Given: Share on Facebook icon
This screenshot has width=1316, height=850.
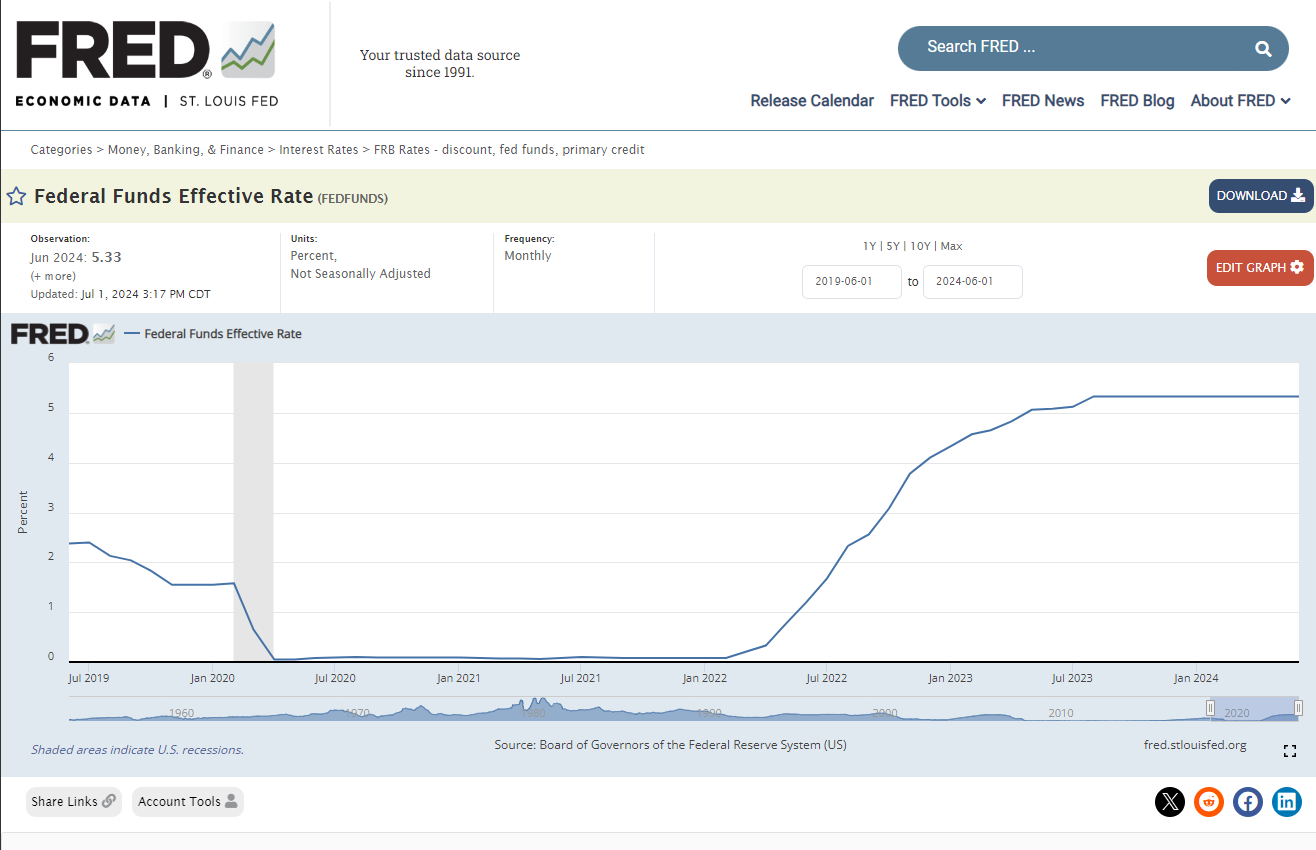Looking at the screenshot, I should 1248,801.
